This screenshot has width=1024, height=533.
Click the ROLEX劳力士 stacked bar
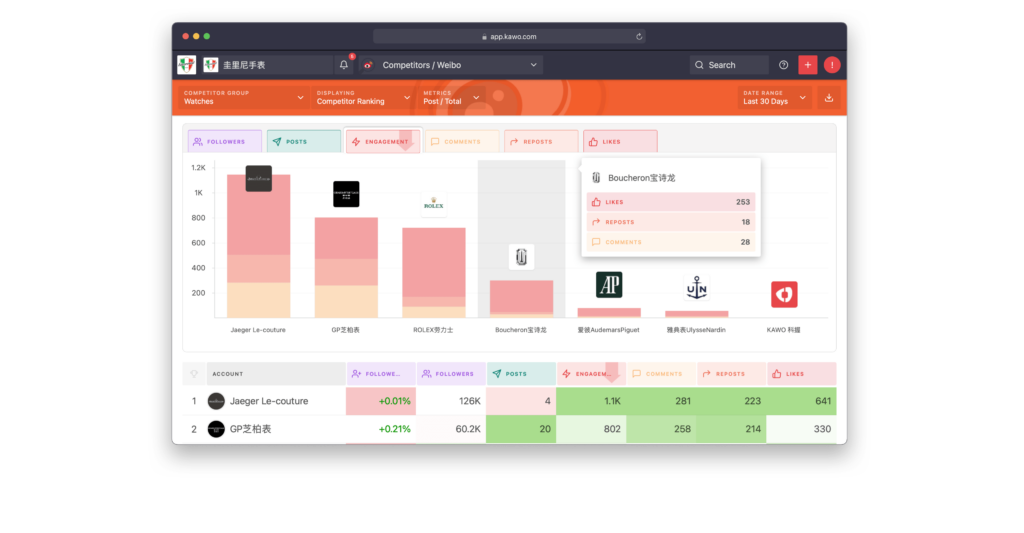(434, 273)
